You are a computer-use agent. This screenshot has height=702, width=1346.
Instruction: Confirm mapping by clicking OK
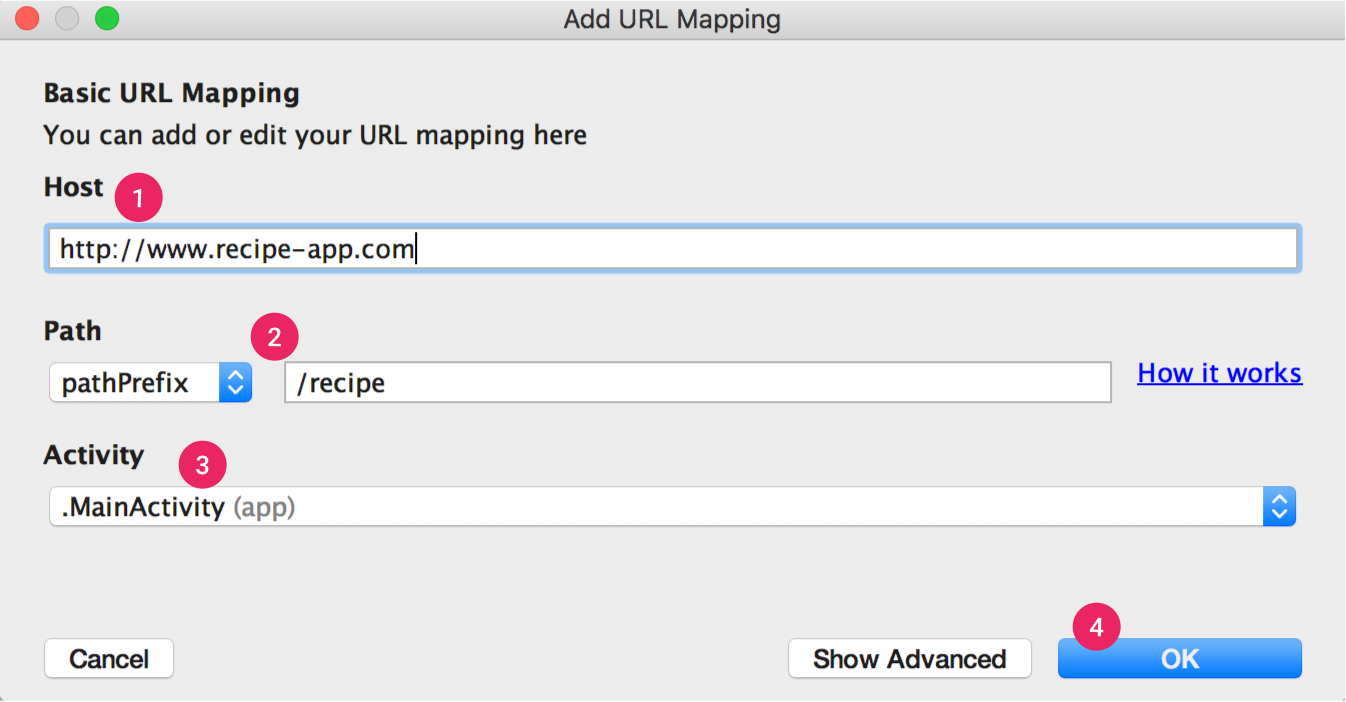point(1179,658)
